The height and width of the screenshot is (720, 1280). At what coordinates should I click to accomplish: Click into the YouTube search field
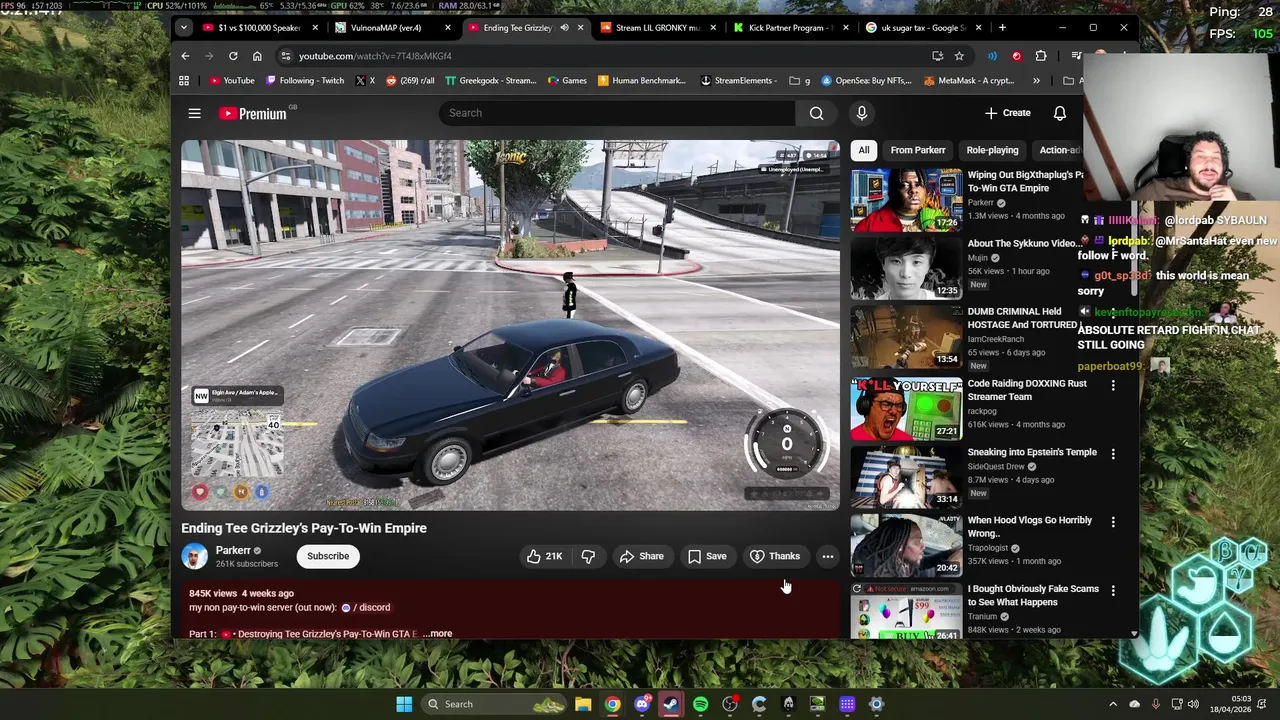click(x=617, y=113)
